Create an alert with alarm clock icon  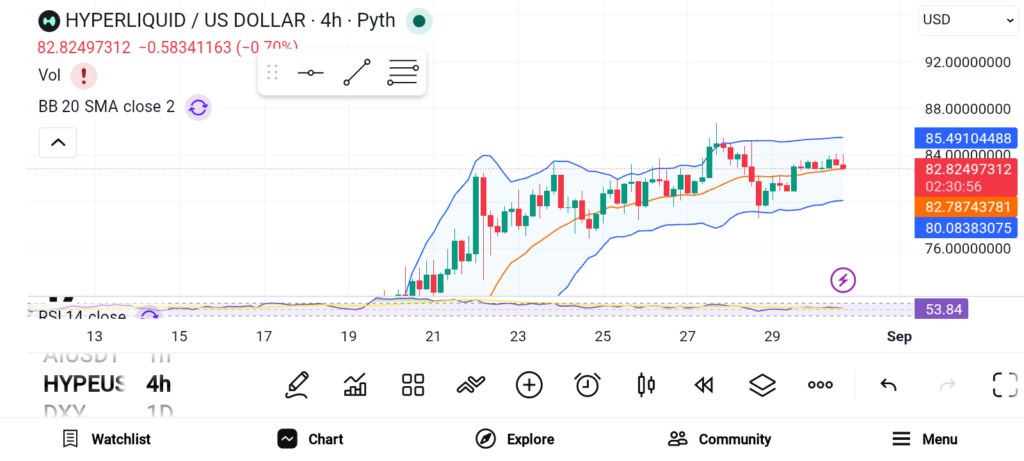[587, 385]
